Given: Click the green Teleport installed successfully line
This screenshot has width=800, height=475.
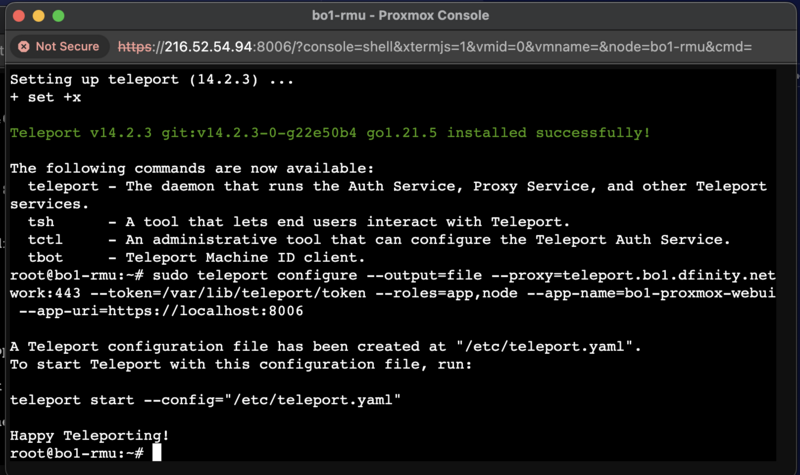Looking at the screenshot, I should (x=330, y=133).
